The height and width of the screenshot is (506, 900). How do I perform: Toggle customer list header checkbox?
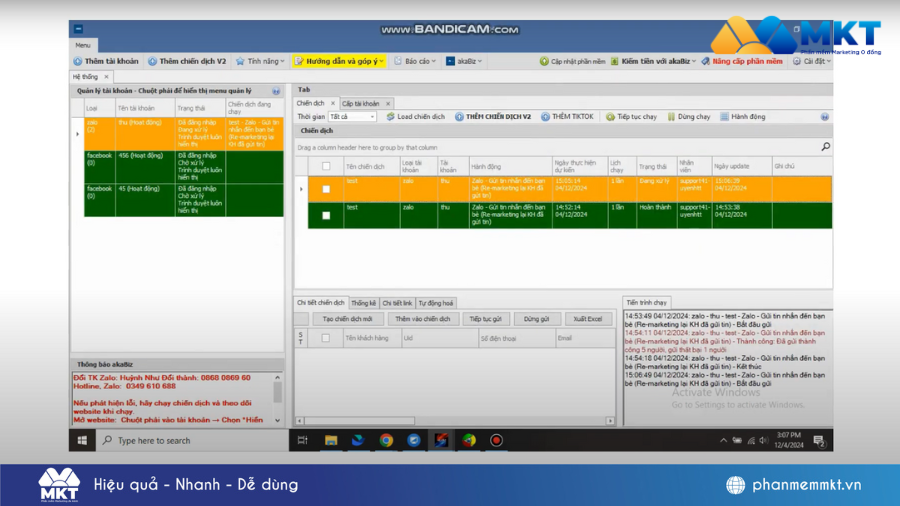click(x=325, y=338)
